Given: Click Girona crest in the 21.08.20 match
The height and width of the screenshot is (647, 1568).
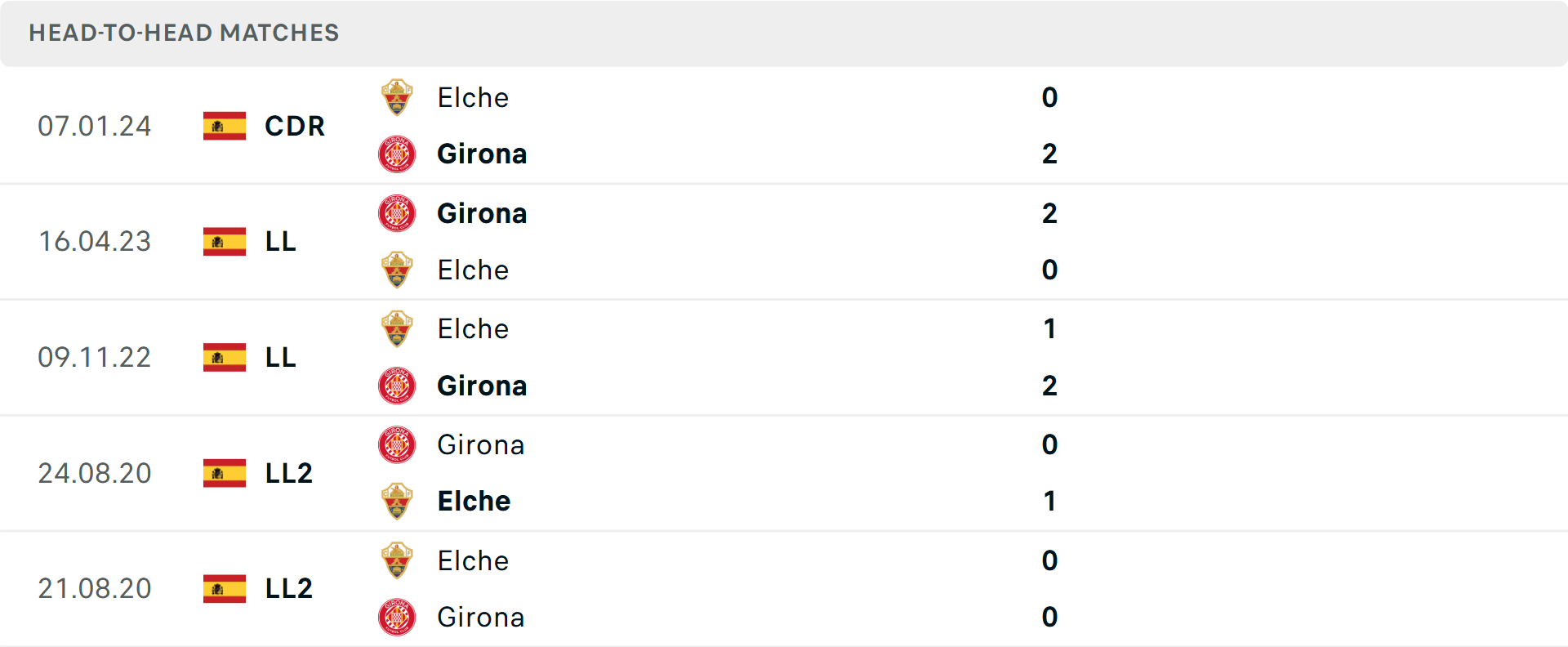Looking at the screenshot, I should [397, 618].
